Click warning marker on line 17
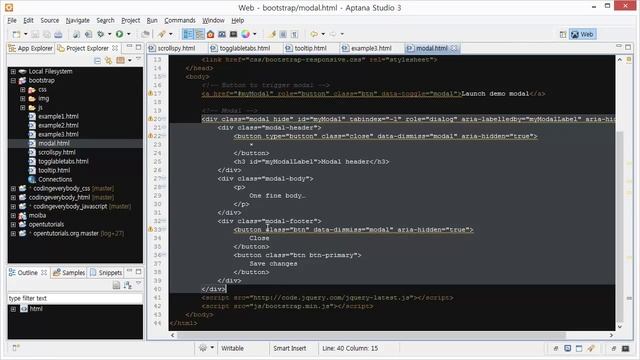Image resolution: width=640 pixels, height=360 pixels. [x=150, y=93]
